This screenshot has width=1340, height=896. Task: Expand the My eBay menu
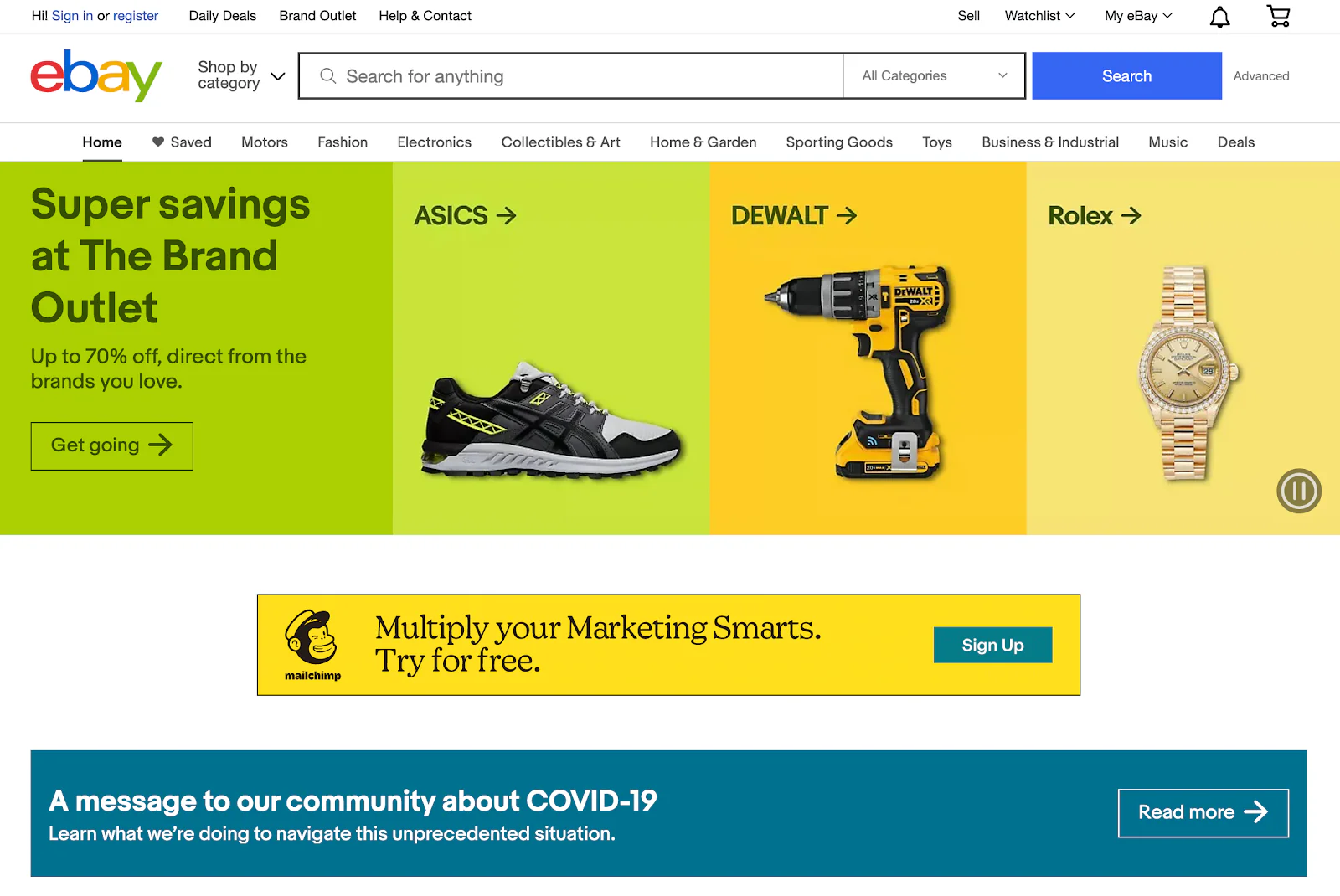coord(1138,16)
